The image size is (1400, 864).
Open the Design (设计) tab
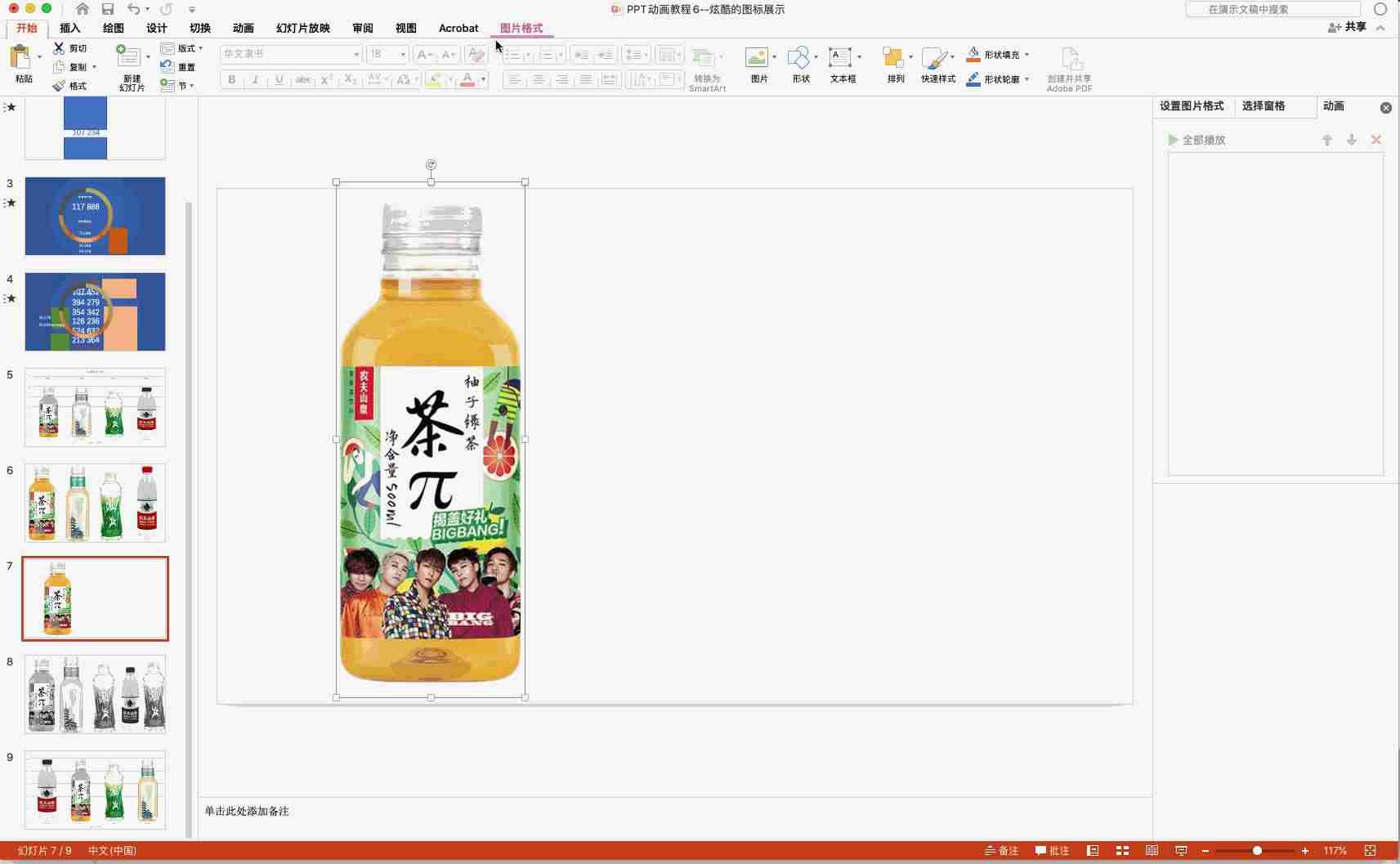157,28
